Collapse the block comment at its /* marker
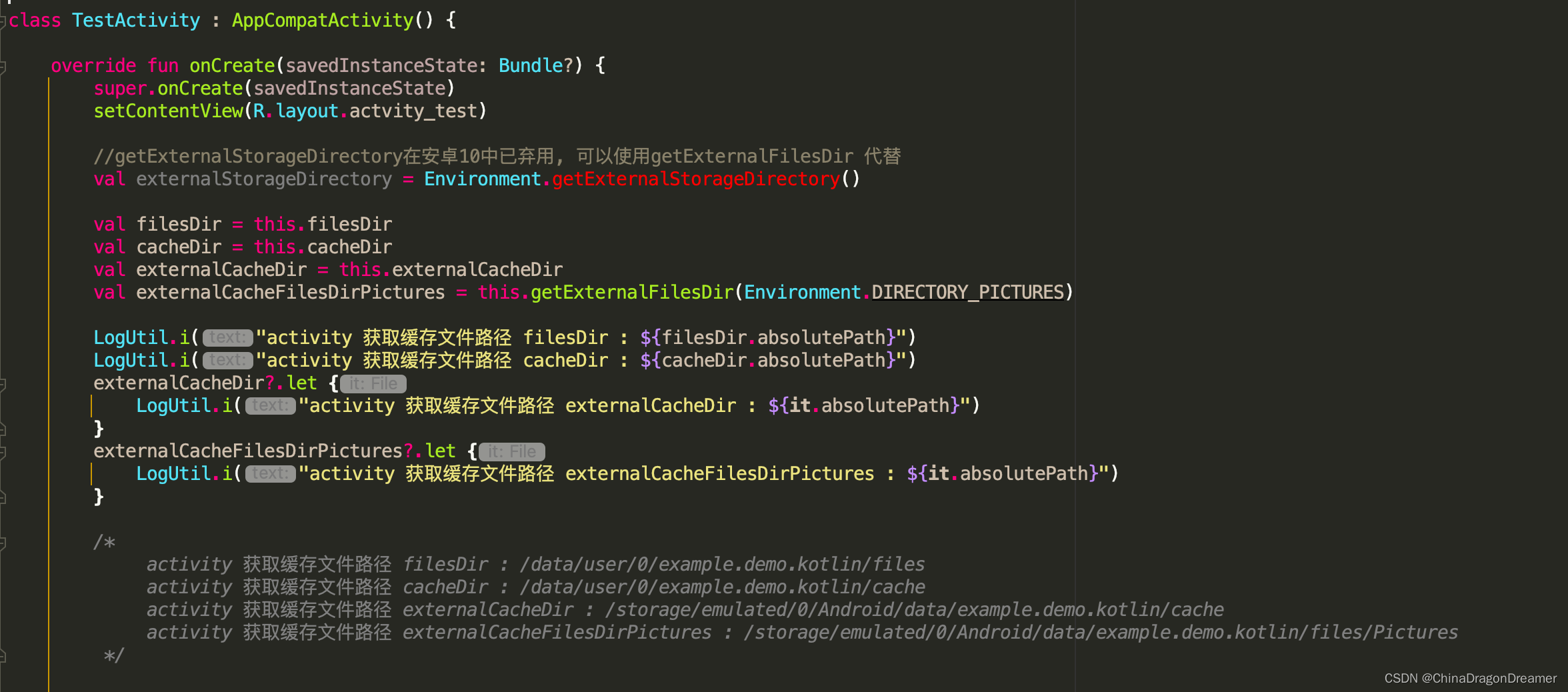This screenshot has width=1568, height=692. [x=3, y=543]
